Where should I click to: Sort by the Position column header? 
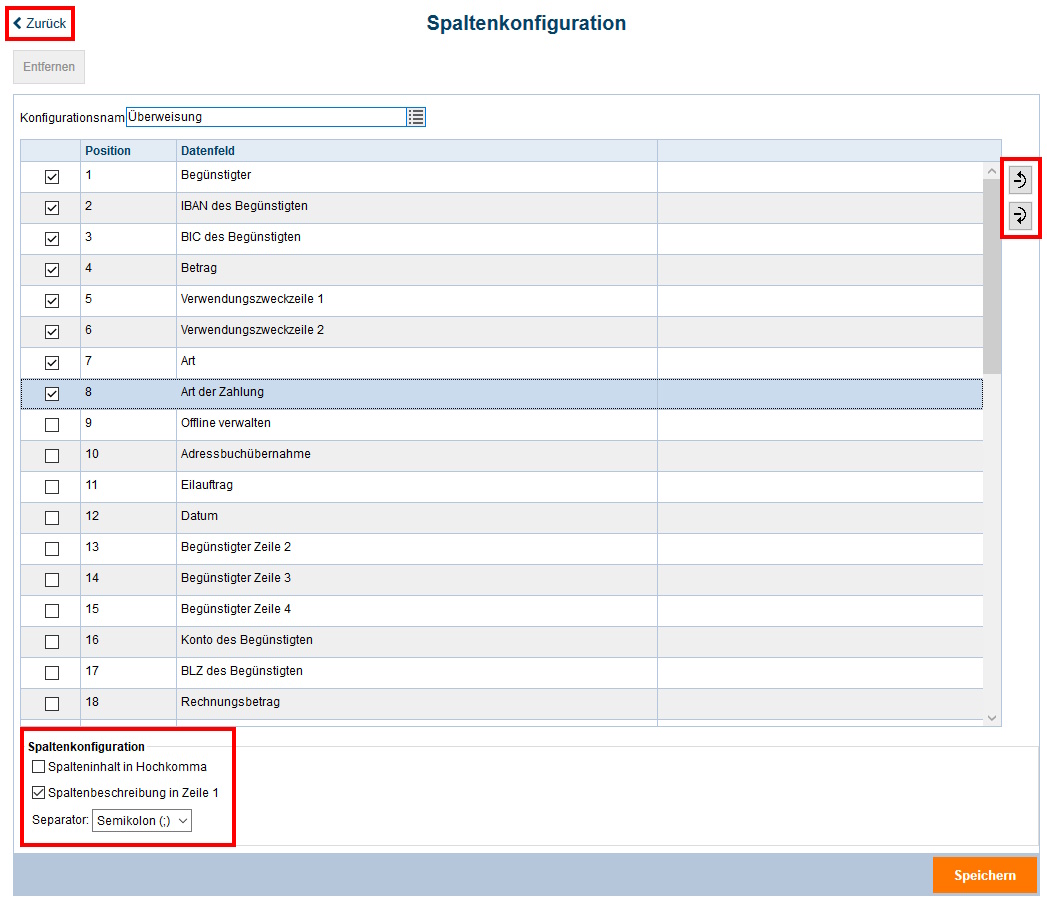(108, 151)
